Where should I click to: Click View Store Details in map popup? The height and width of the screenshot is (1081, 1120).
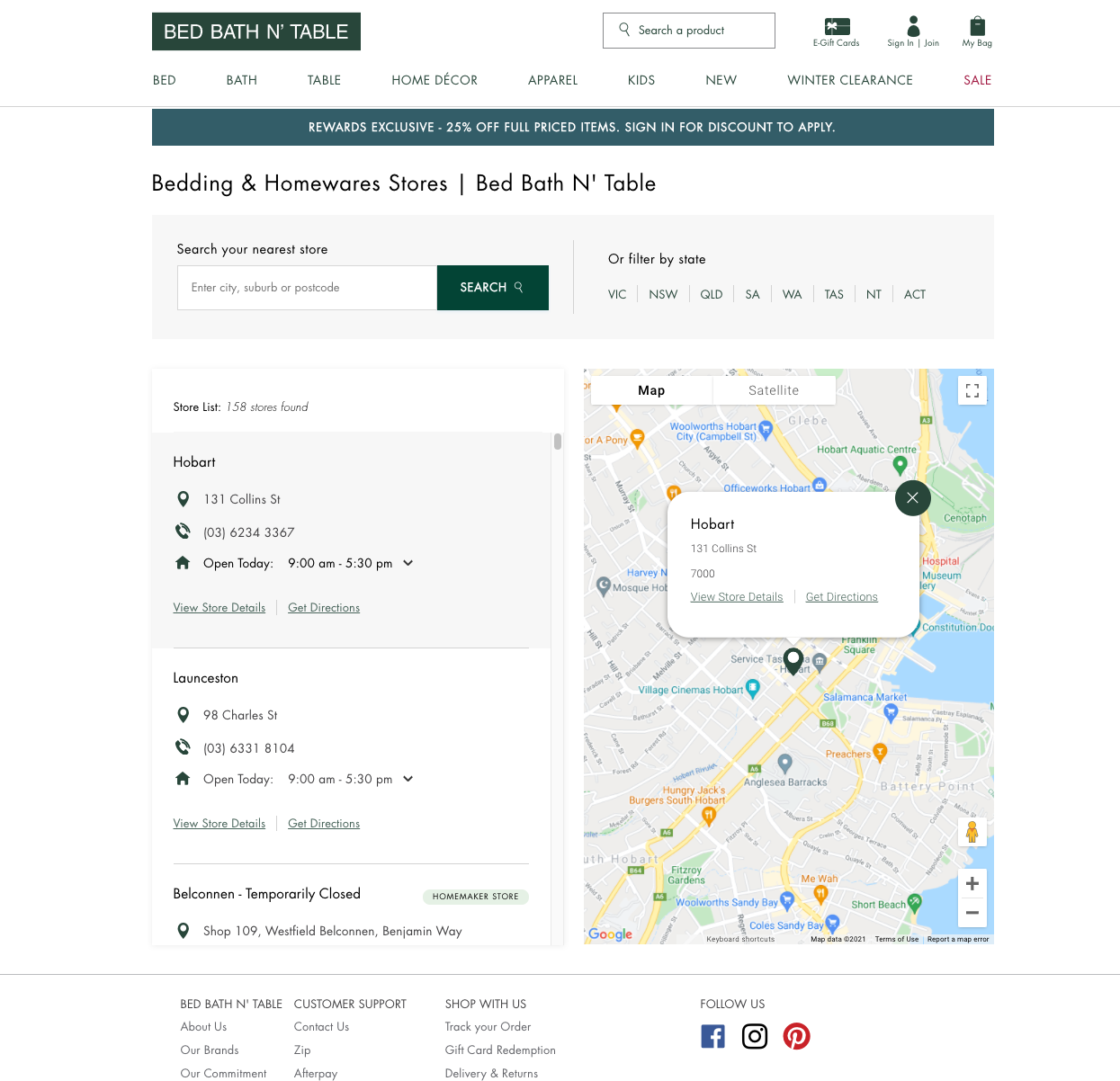click(x=737, y=597)
